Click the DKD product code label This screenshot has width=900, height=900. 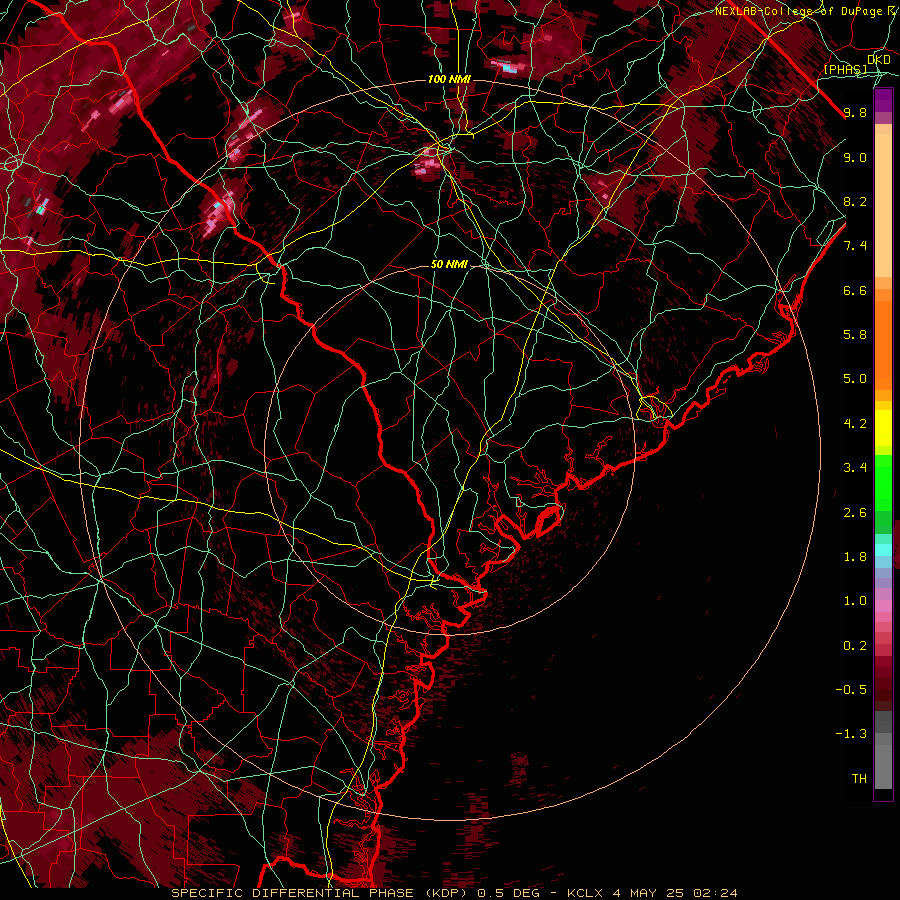[x=879, y=60]
